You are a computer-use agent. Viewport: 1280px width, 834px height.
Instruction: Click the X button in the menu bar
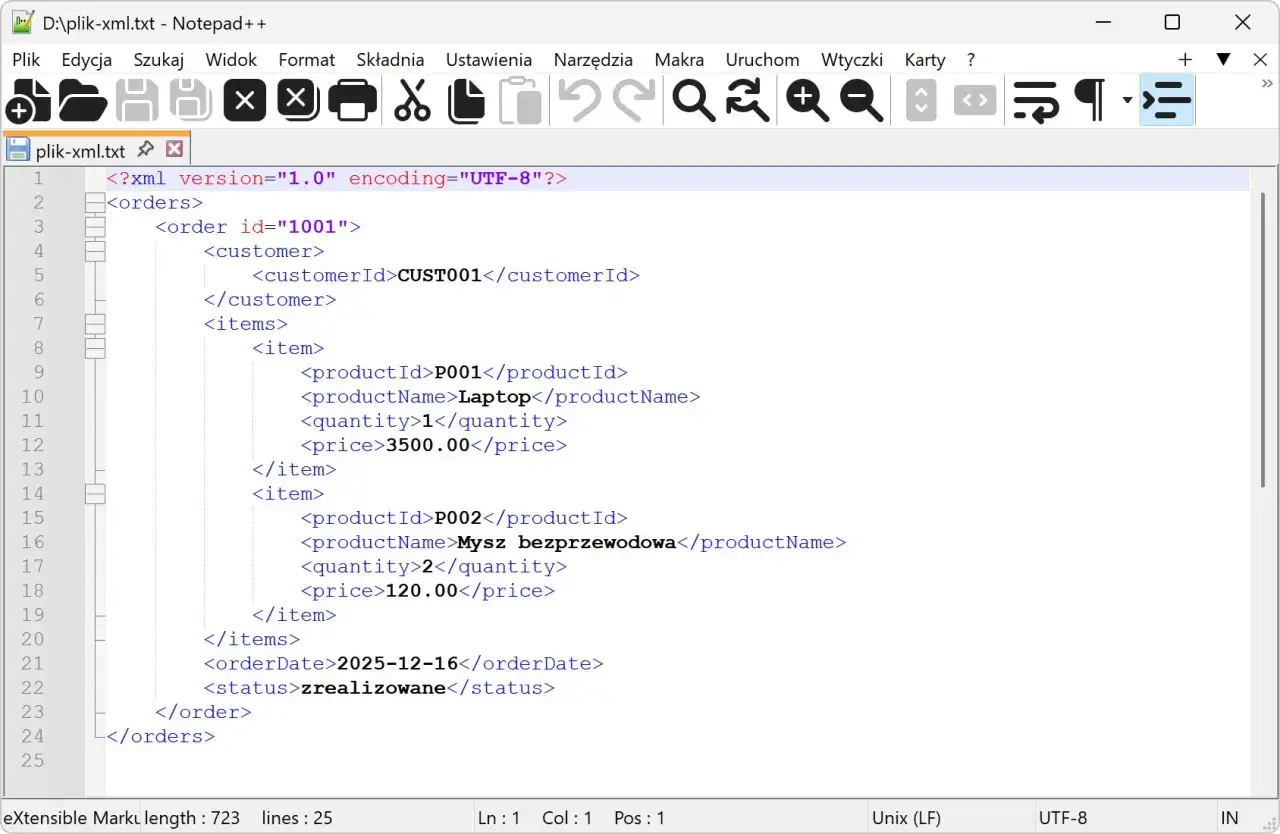[x=1260, y=59]
